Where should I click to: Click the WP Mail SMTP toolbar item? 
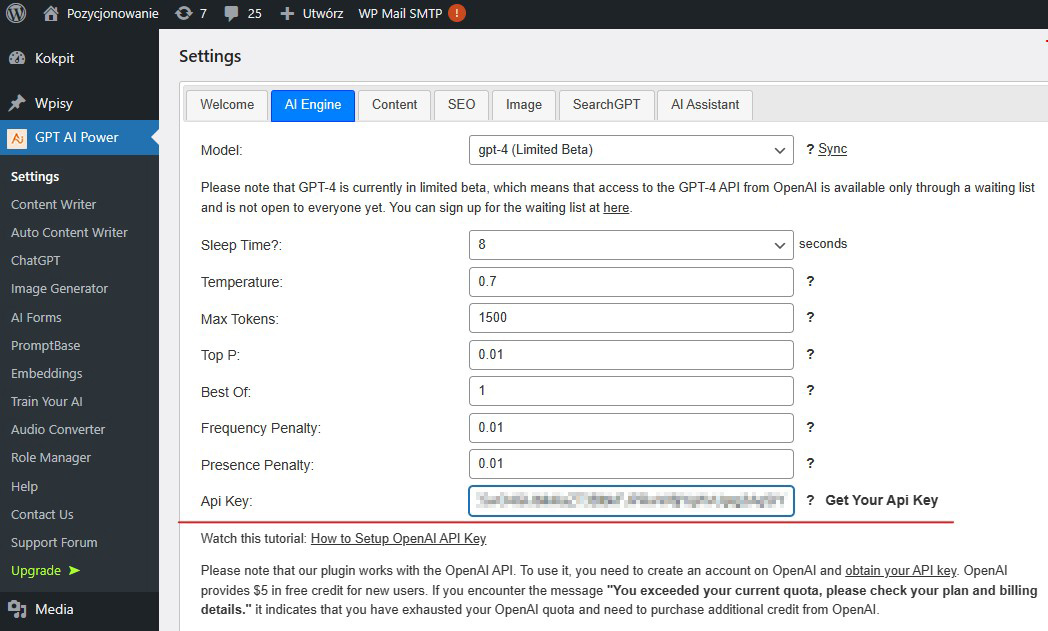[400, 13]
